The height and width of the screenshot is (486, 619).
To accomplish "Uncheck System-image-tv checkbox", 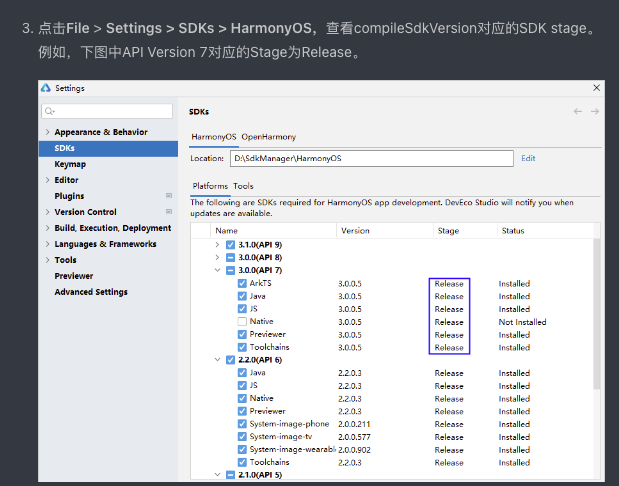I will click(x=242, y=437).
